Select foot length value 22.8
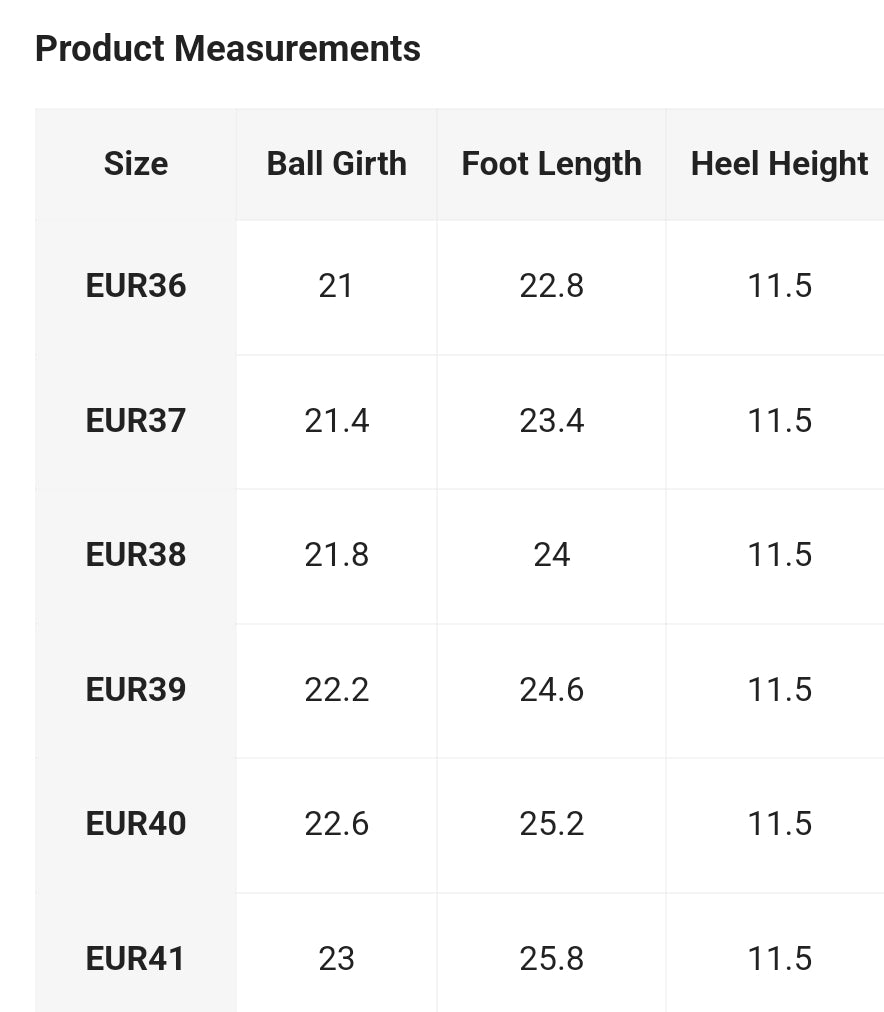 [552, 286]
